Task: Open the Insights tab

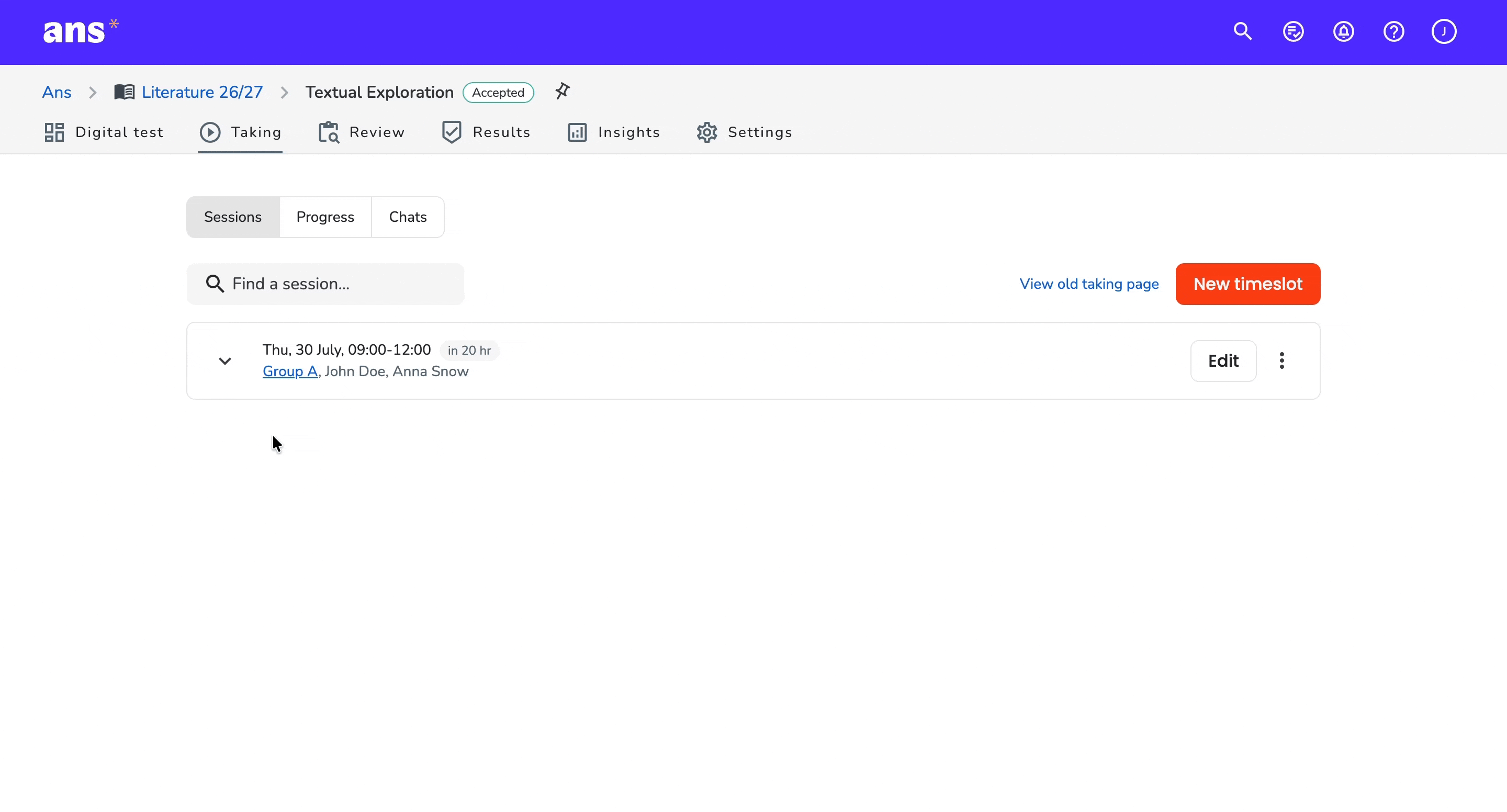Action: pyautogui.click(x=613, y=132)
